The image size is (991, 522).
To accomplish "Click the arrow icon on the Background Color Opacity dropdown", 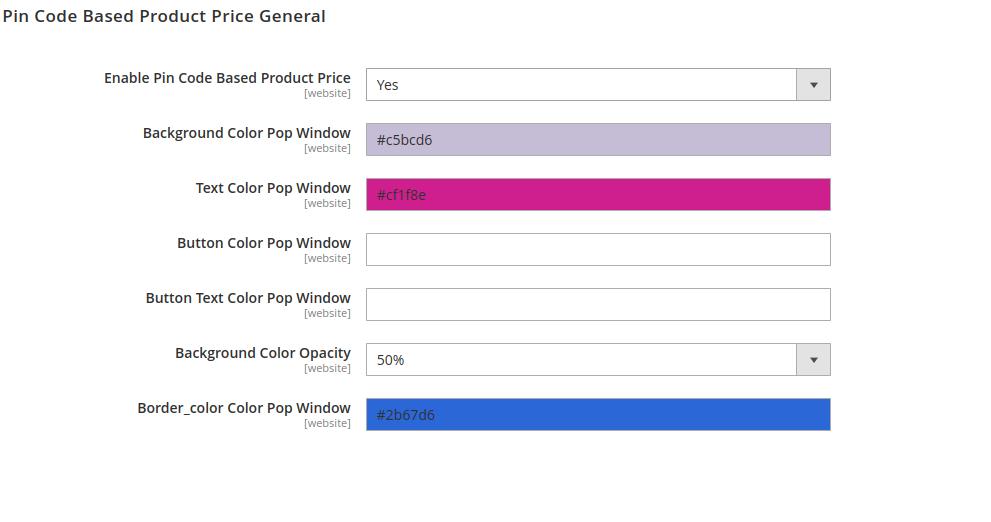I will 813,360.
